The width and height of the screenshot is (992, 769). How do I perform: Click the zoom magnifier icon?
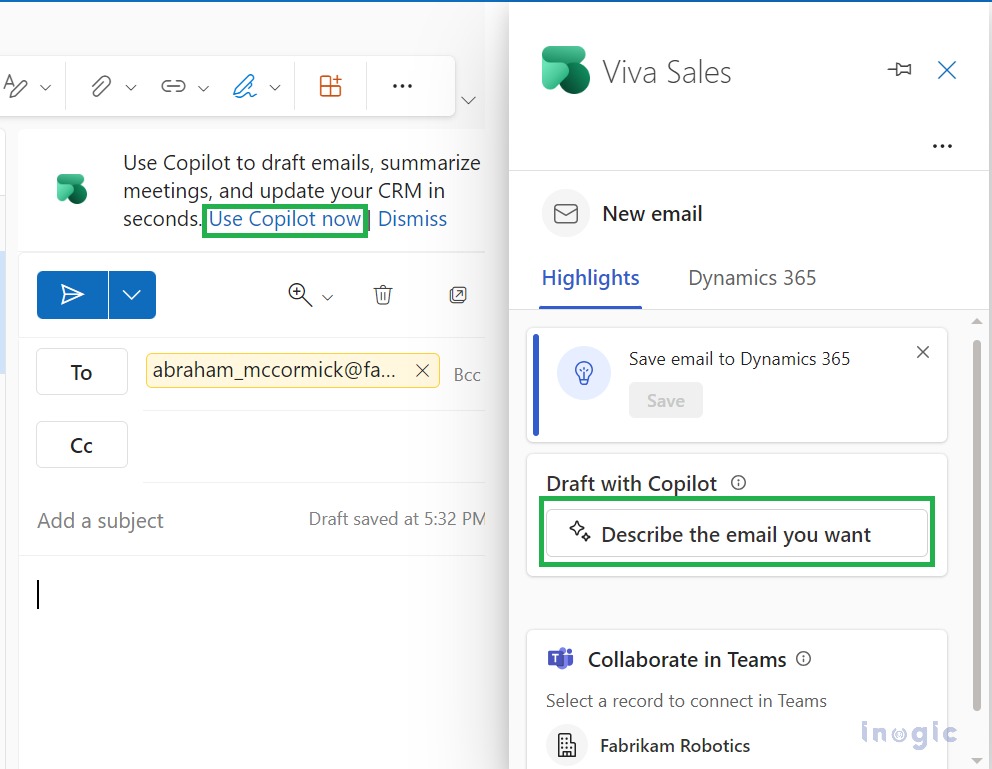click(x=298, y=294)
